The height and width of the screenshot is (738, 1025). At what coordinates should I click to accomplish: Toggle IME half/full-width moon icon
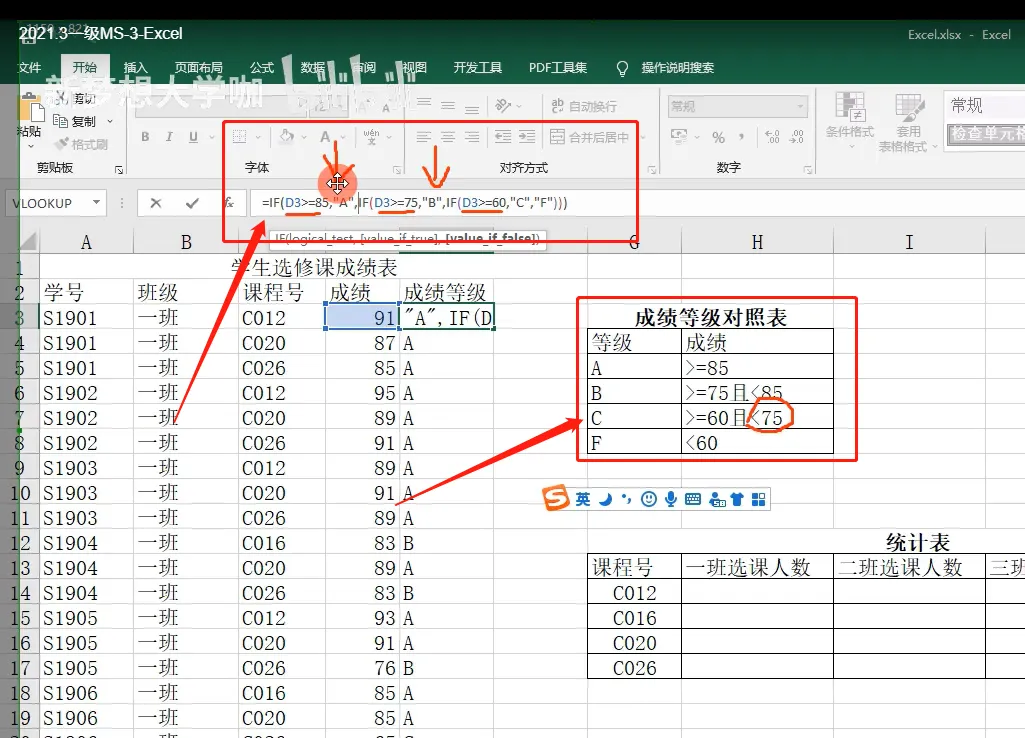pos(605,499)
